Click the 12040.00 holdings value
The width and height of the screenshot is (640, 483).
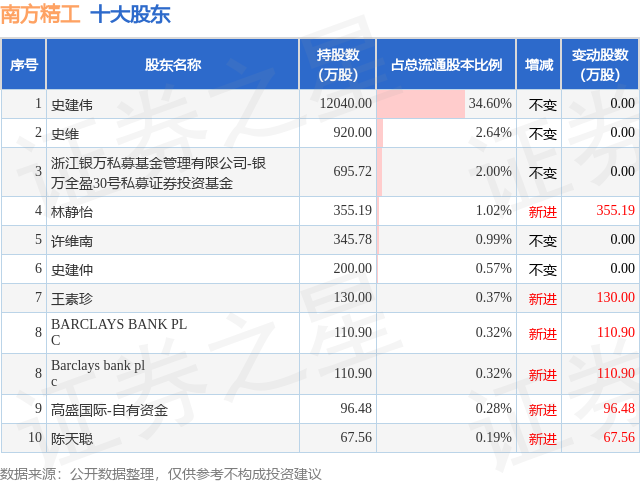tap(346, 103)
